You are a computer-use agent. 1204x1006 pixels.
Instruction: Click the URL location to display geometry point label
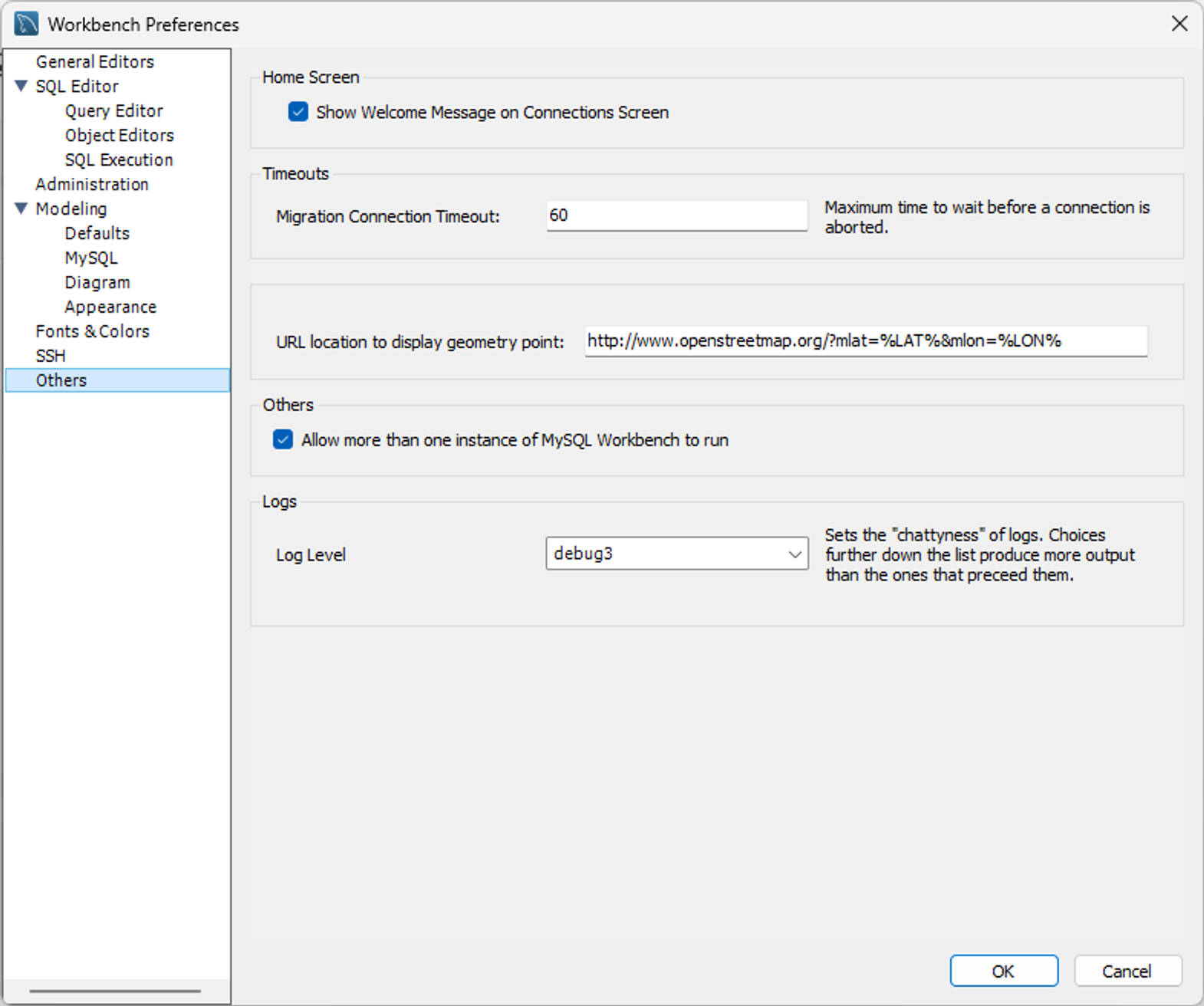420,342
